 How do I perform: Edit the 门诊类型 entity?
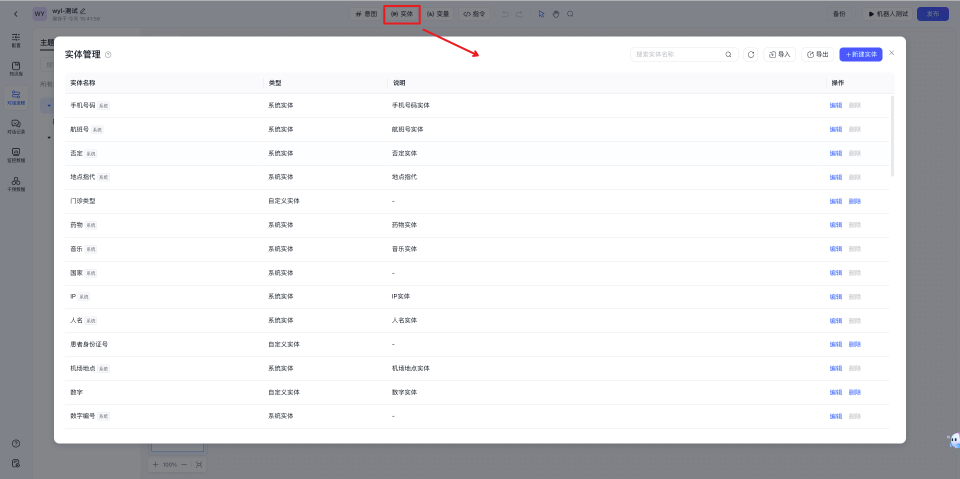[835, 201]
